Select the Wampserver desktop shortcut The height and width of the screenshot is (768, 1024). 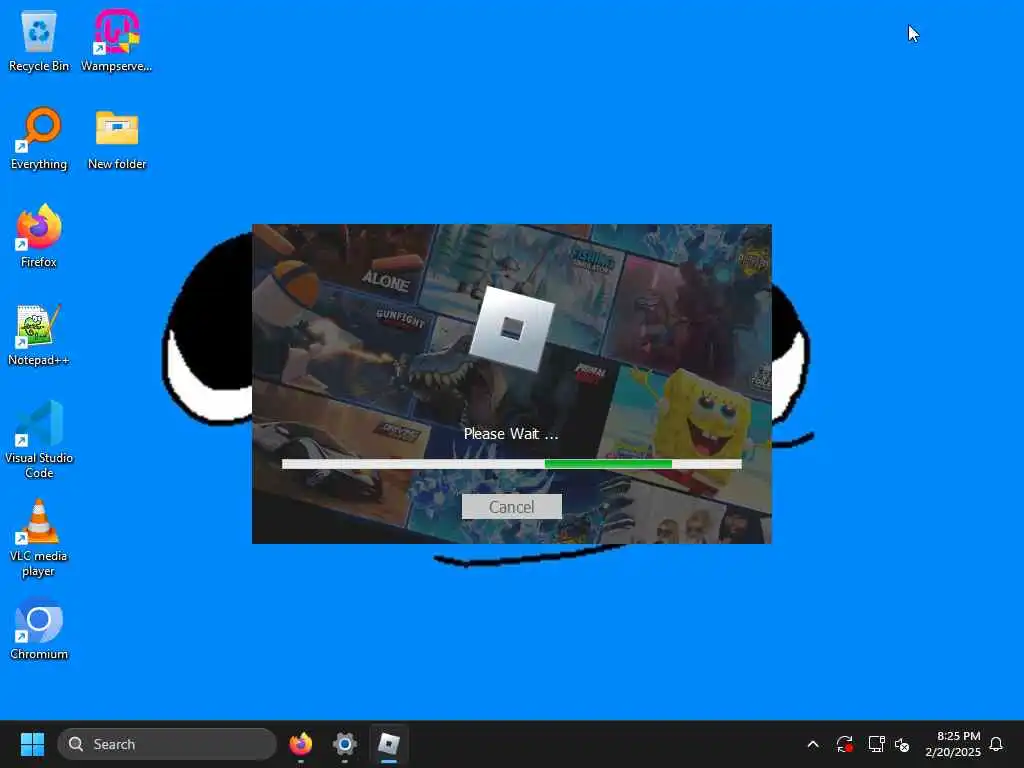coord(116,40)
